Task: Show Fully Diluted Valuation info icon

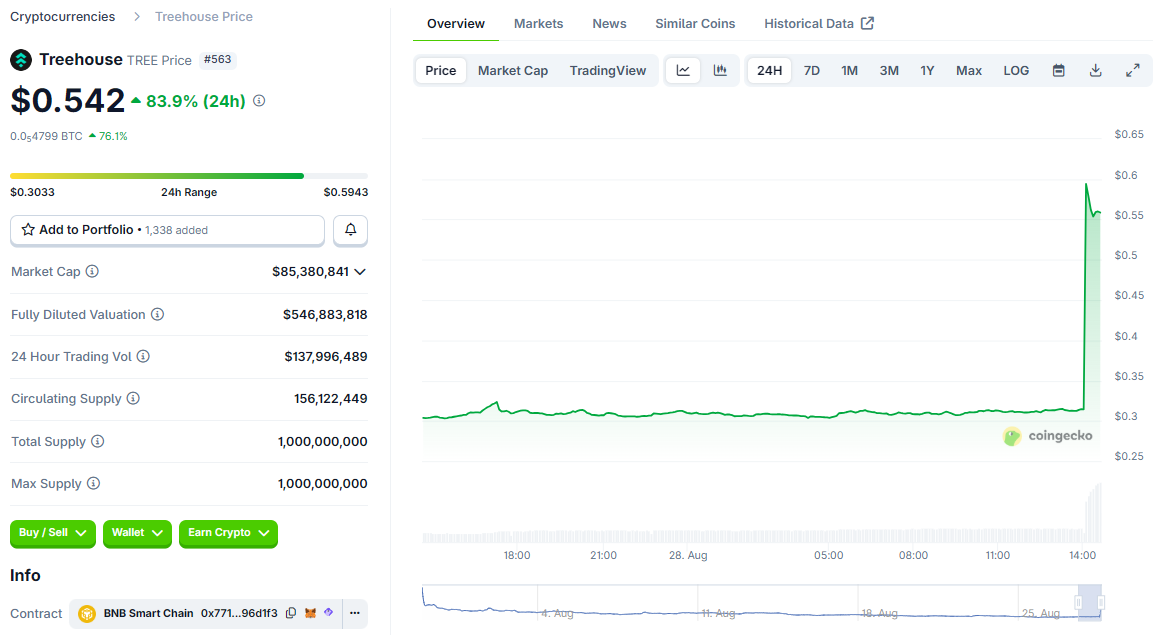Action: tap(157, 314)
